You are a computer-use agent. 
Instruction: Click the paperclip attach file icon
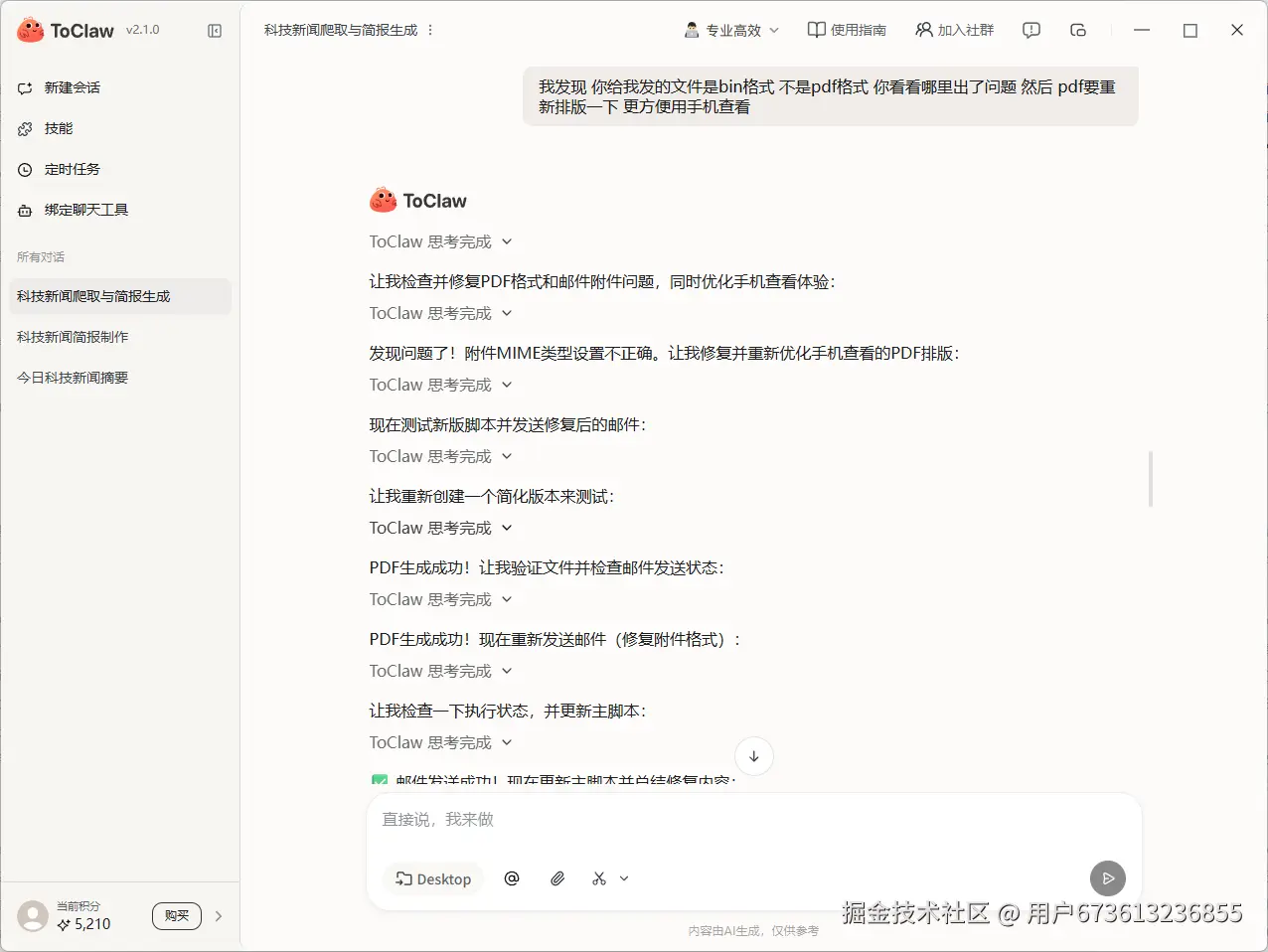[557, 878]
